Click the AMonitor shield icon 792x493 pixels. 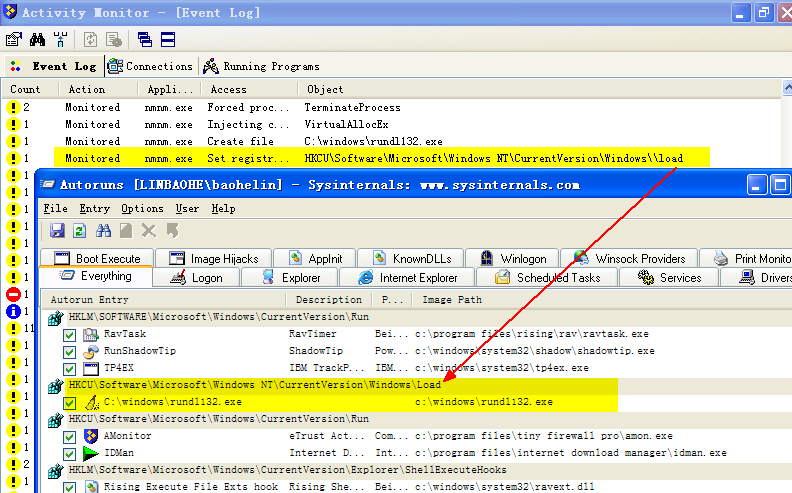pyautogui.click(x=91, y=436)
